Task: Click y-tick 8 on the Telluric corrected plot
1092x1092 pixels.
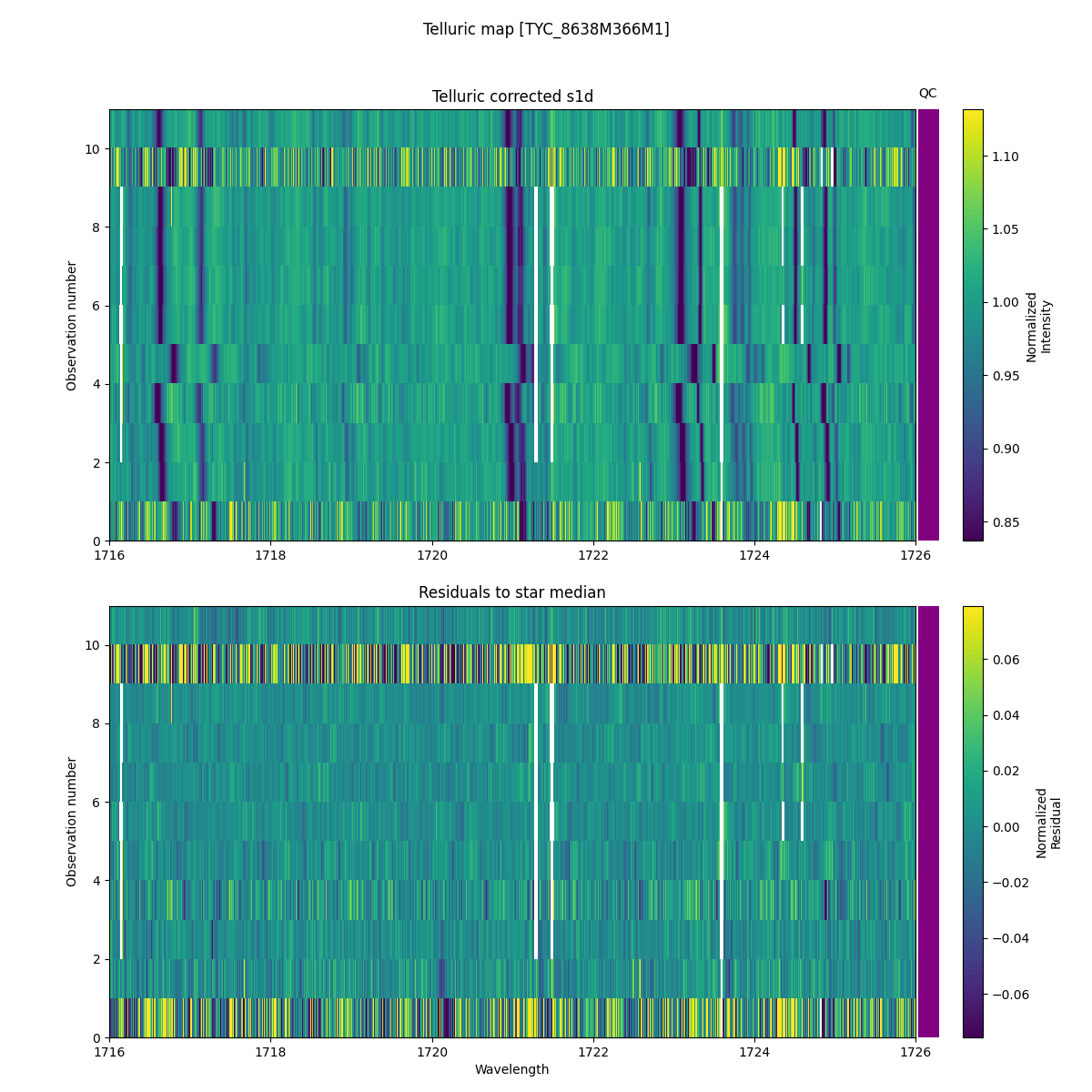Action: (98, 227)
